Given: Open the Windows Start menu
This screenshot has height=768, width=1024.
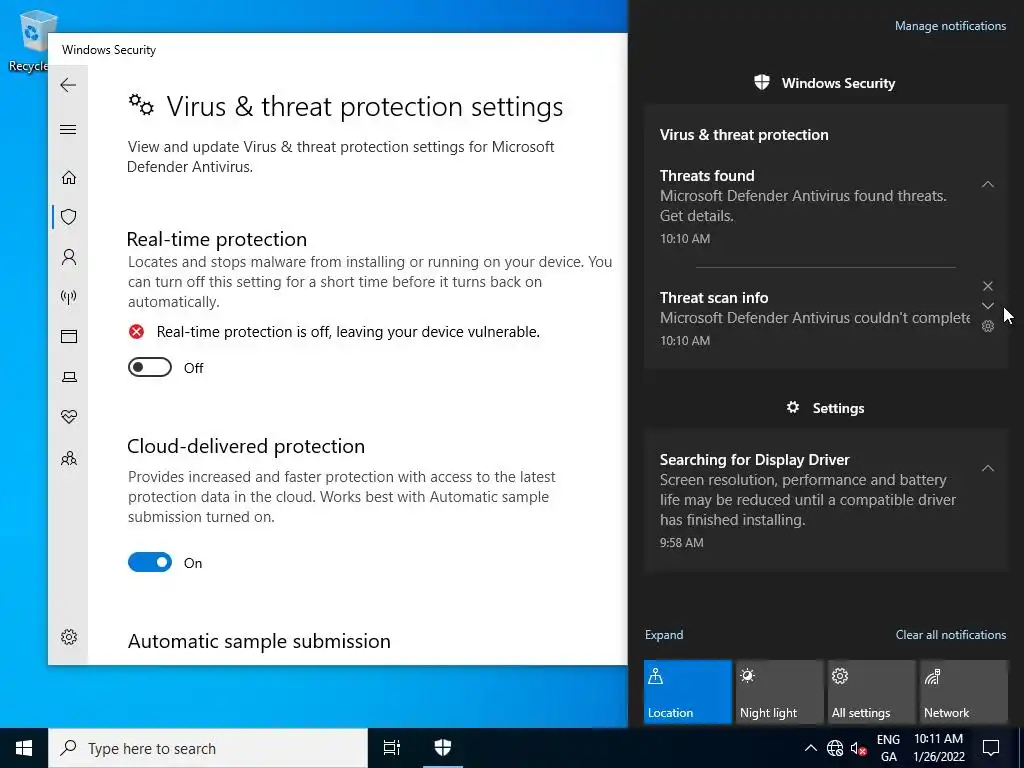Looking at the screenshot, I should coord(24,748).
